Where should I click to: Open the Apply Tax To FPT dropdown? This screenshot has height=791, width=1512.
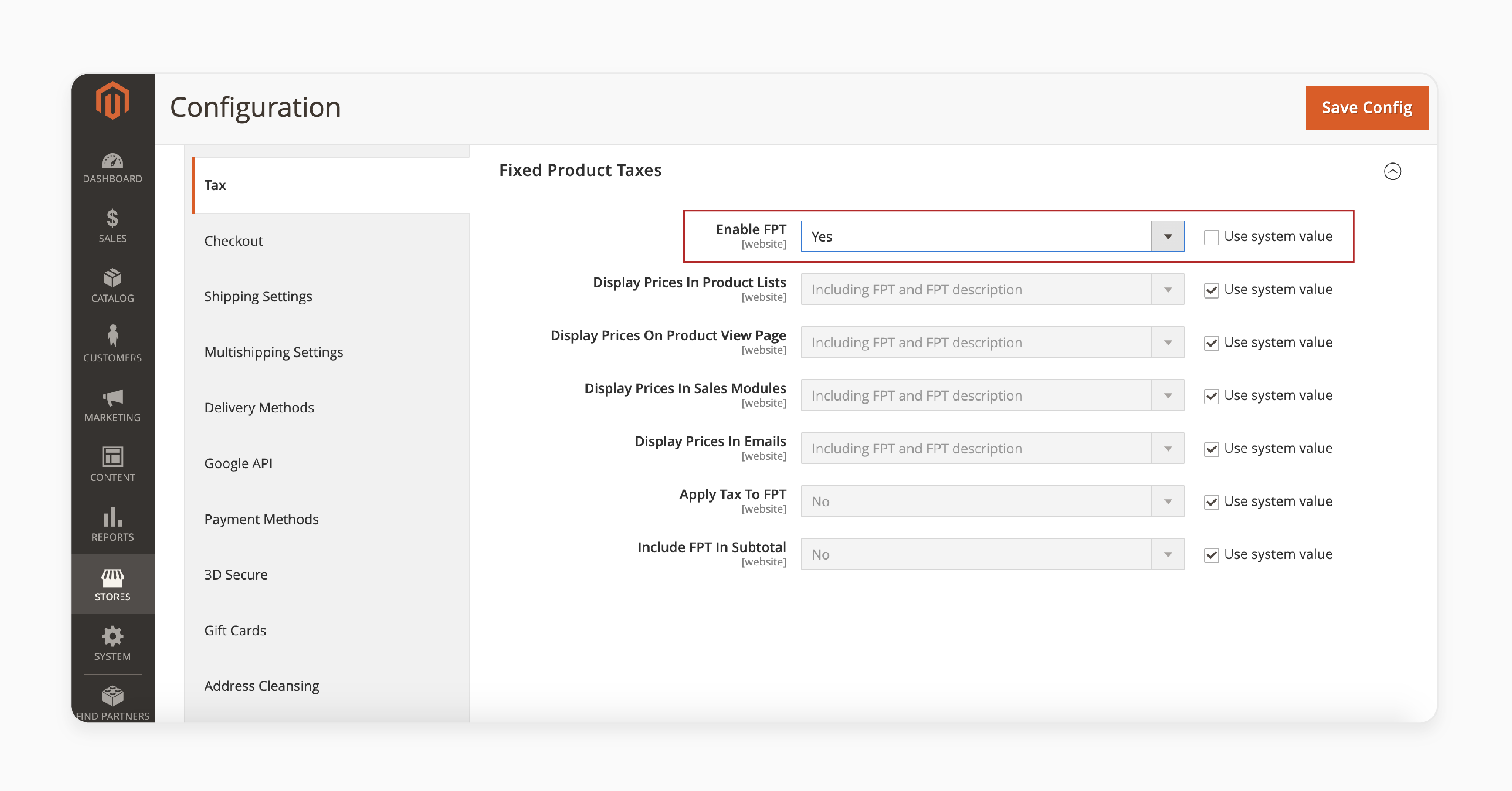click(992, 501)
